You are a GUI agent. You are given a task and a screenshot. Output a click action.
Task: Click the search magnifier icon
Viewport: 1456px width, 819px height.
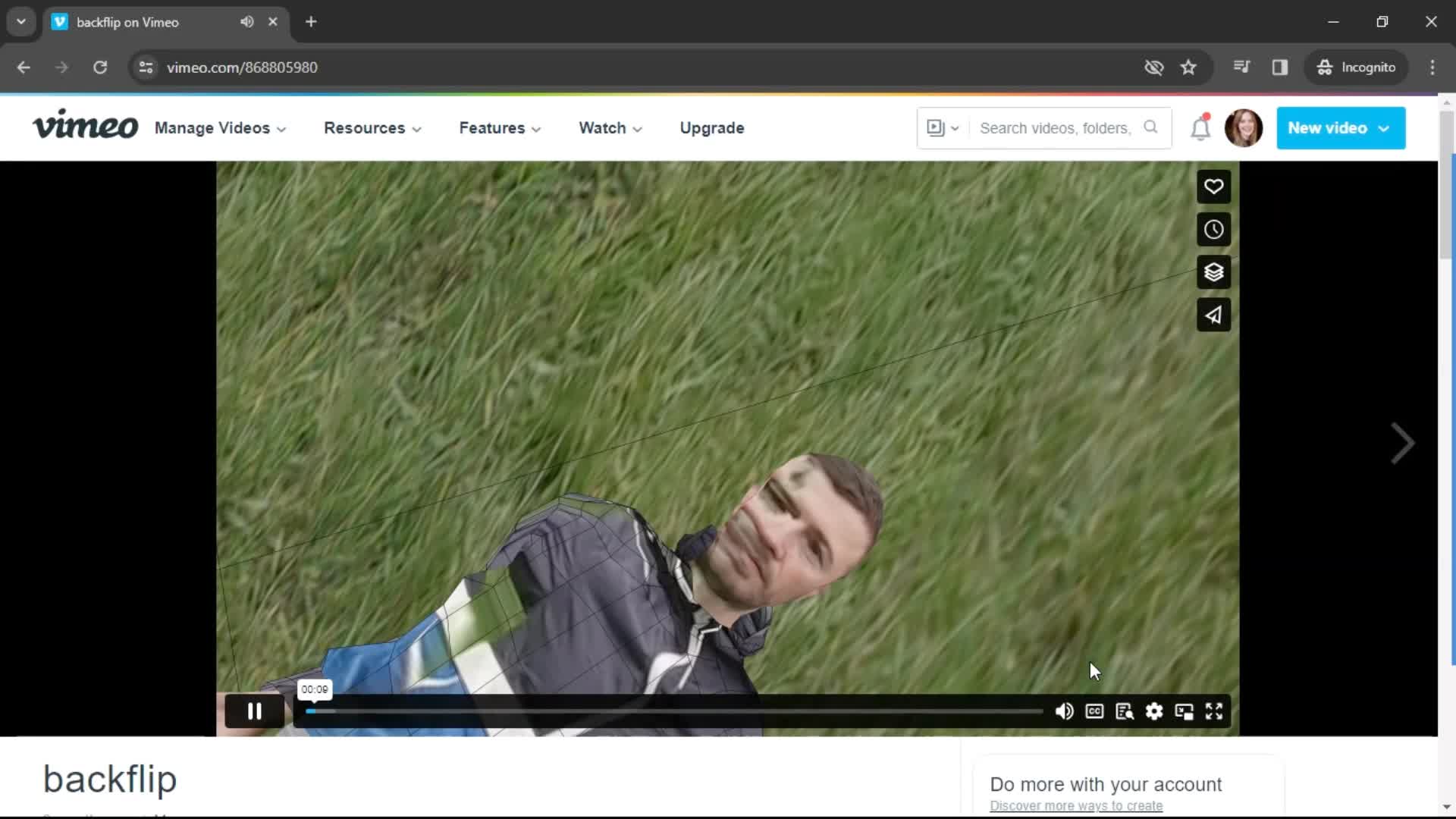pyautogui.click(x=1150, y=127)
